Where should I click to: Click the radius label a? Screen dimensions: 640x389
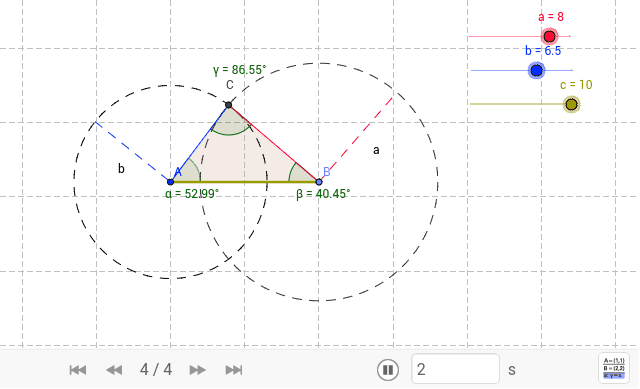click(x=376, y=150)
